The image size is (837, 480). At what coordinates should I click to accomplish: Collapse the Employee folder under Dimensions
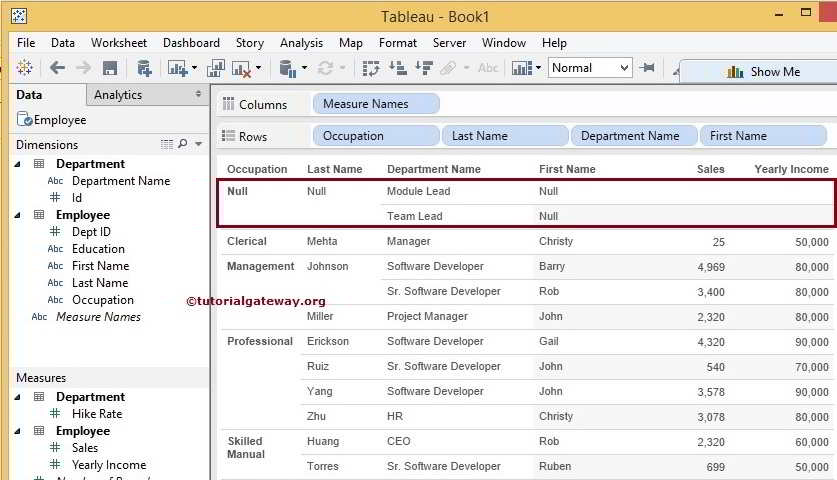coord(19,215)
